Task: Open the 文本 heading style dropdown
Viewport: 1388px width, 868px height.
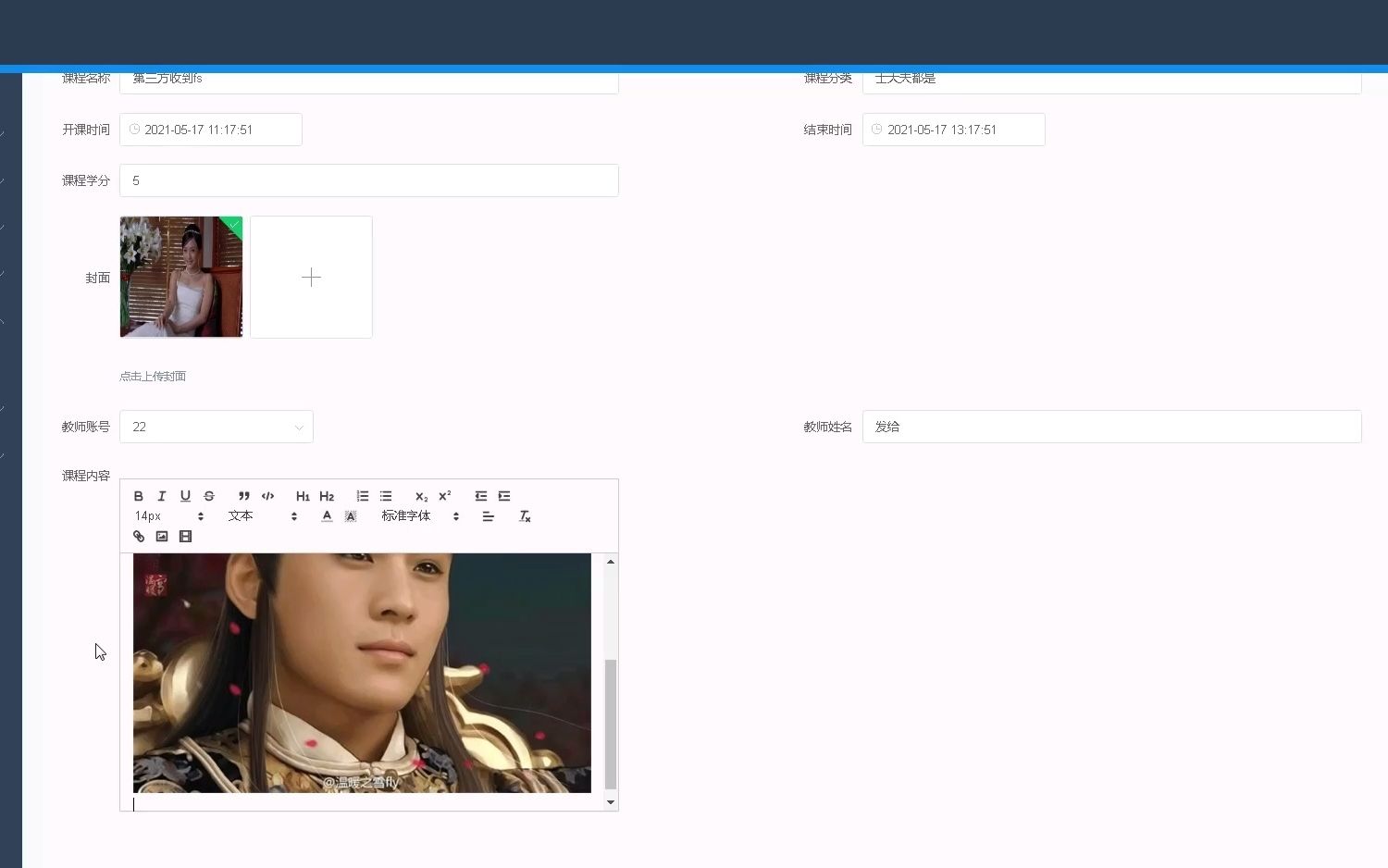Action: 263,516
